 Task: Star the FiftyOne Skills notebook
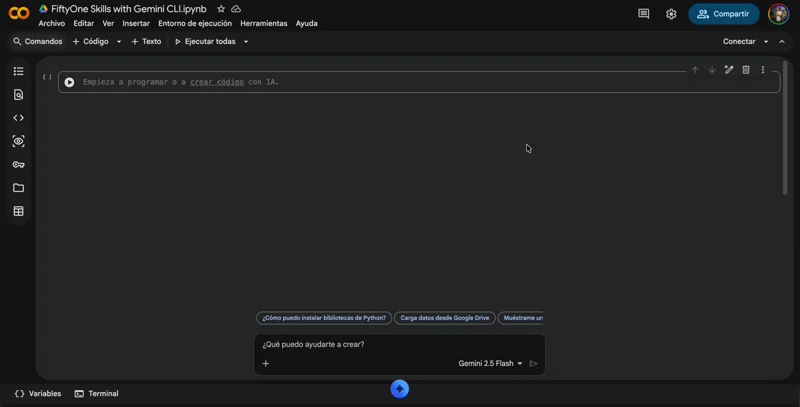(x=221, y=9)
